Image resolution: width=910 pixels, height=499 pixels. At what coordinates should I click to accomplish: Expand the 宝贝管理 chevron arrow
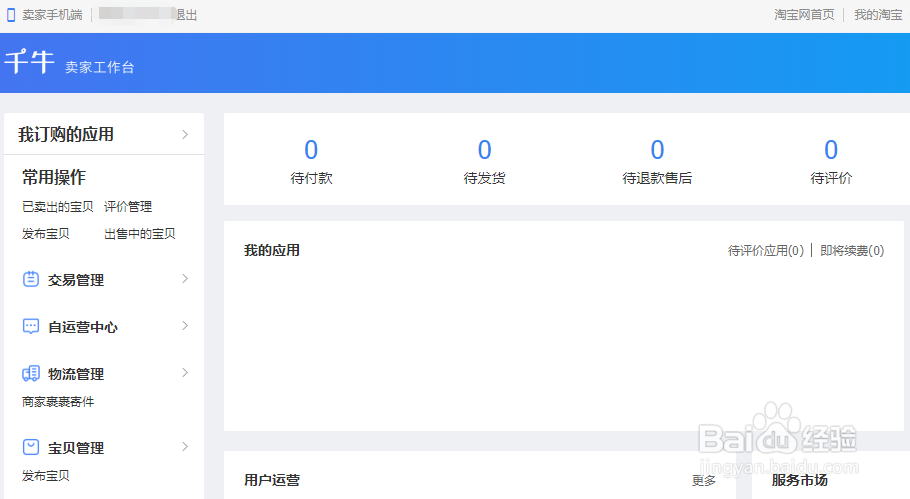[185, 447]
